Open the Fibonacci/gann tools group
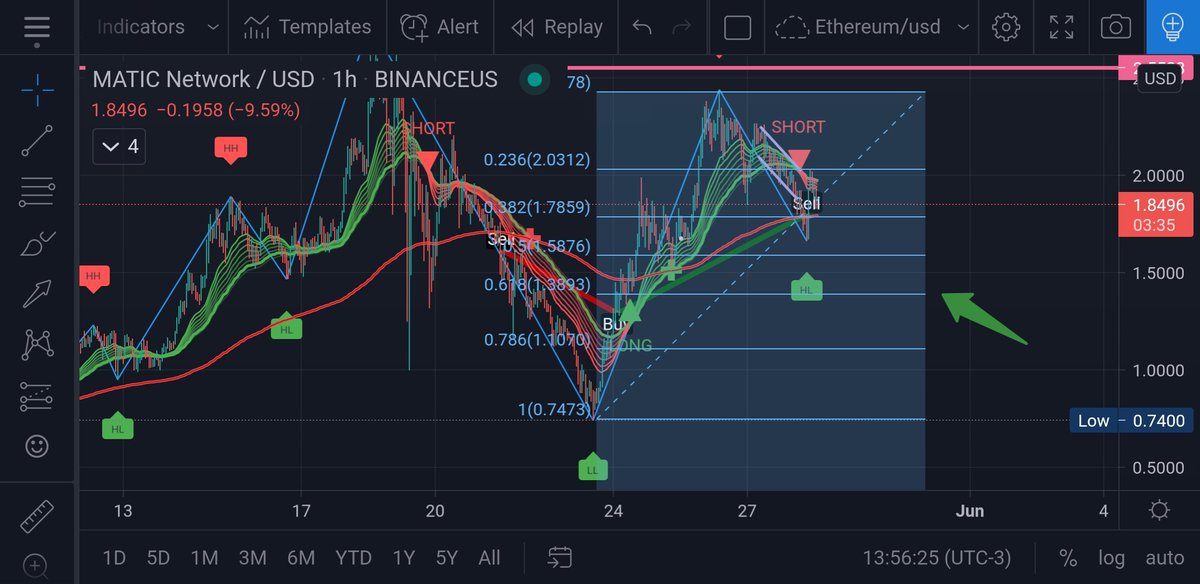The image size is (1200, 584). tap(38, 191)
